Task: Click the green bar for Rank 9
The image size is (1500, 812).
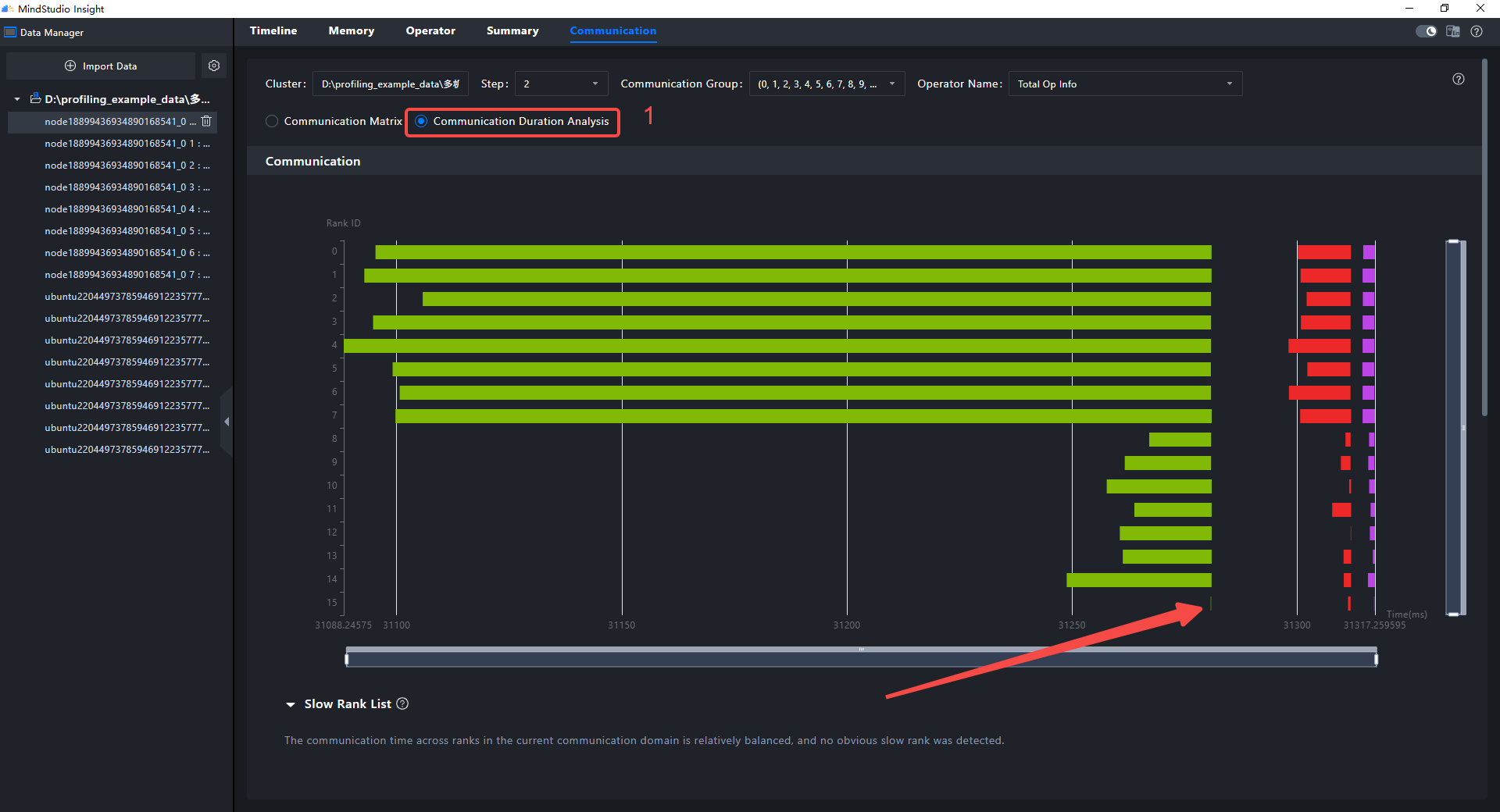Action: pyautogui.click(x=1168, y=463)
